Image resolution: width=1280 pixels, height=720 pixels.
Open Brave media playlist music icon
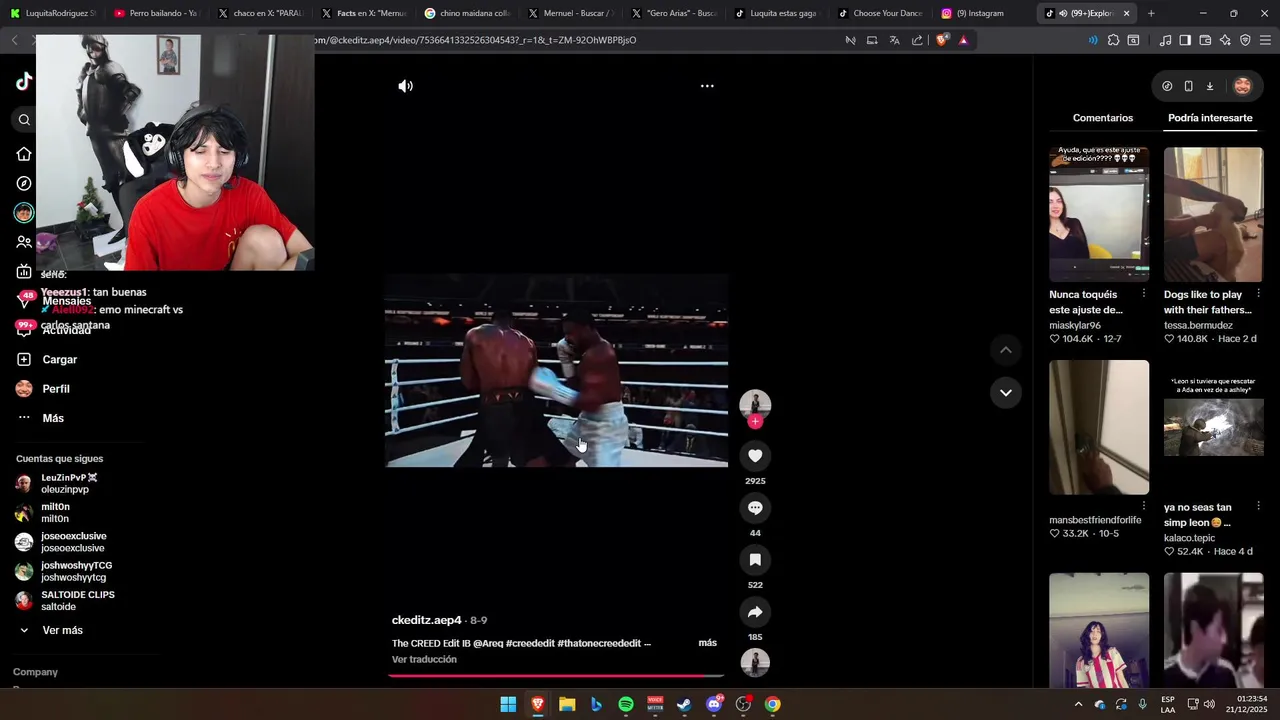(x=1165, y=40)
